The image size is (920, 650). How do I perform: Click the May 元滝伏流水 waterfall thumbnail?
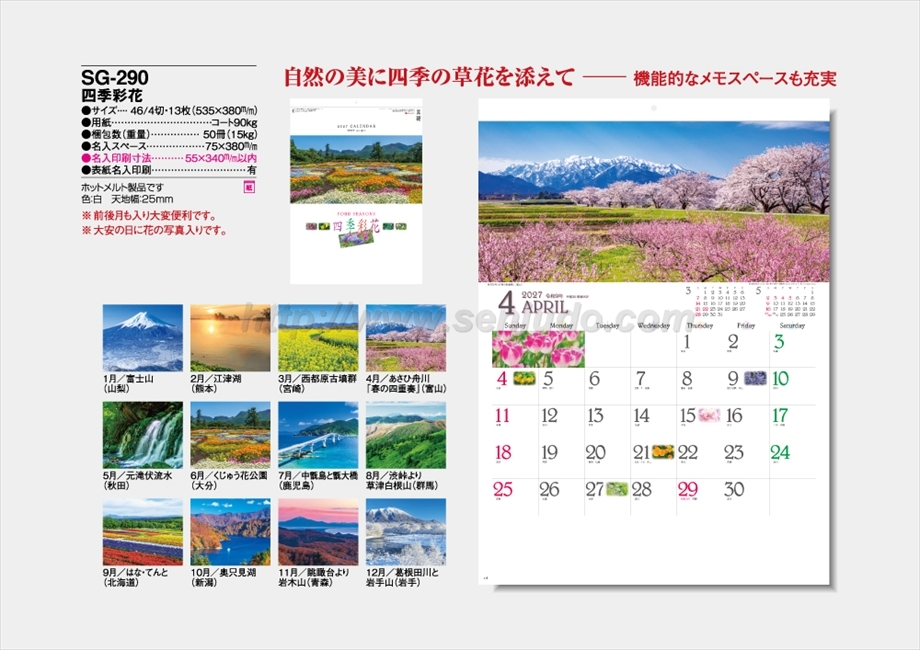click(143, 435)
